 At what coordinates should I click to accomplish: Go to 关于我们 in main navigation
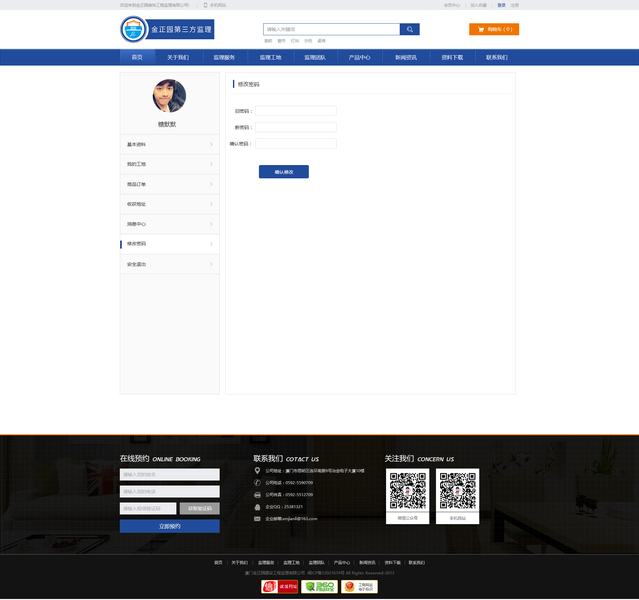tap(178, 57)
